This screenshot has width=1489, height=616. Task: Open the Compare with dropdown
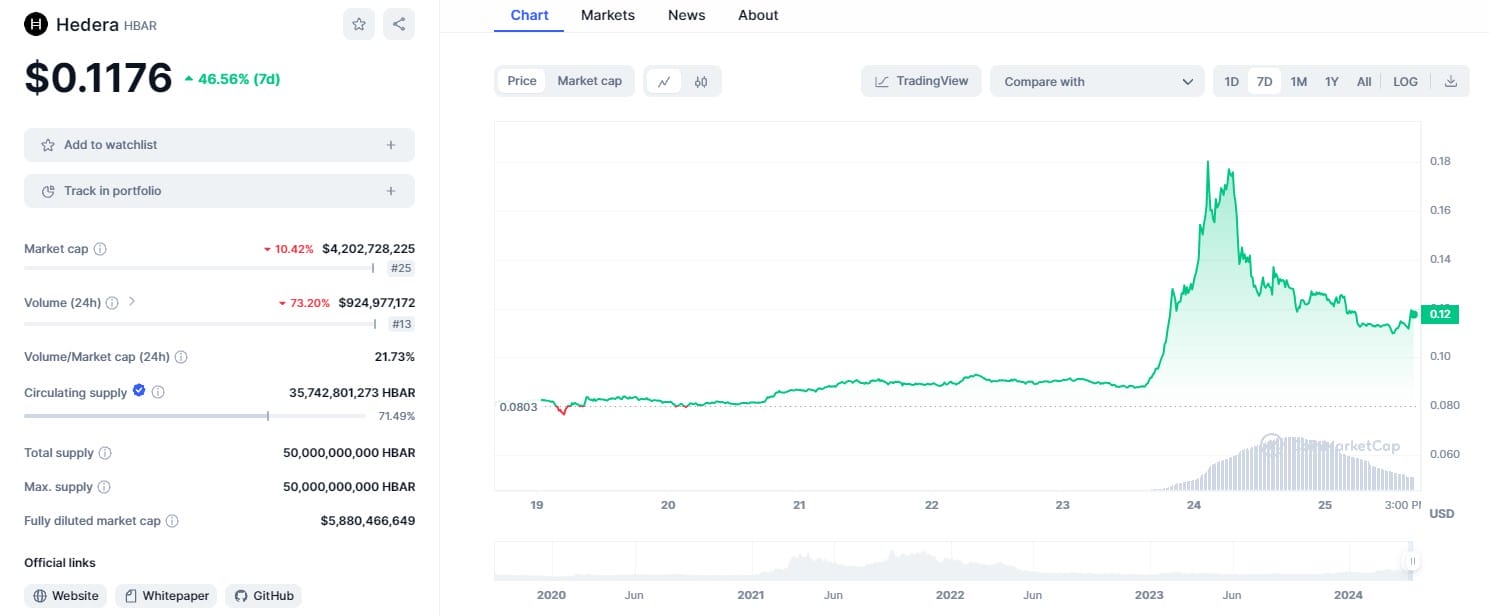click(1097, 82)
